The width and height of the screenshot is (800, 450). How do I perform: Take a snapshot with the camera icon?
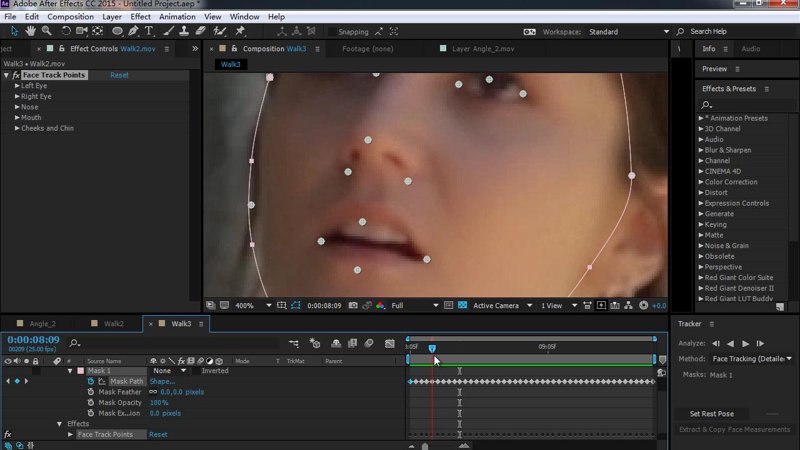353,305
